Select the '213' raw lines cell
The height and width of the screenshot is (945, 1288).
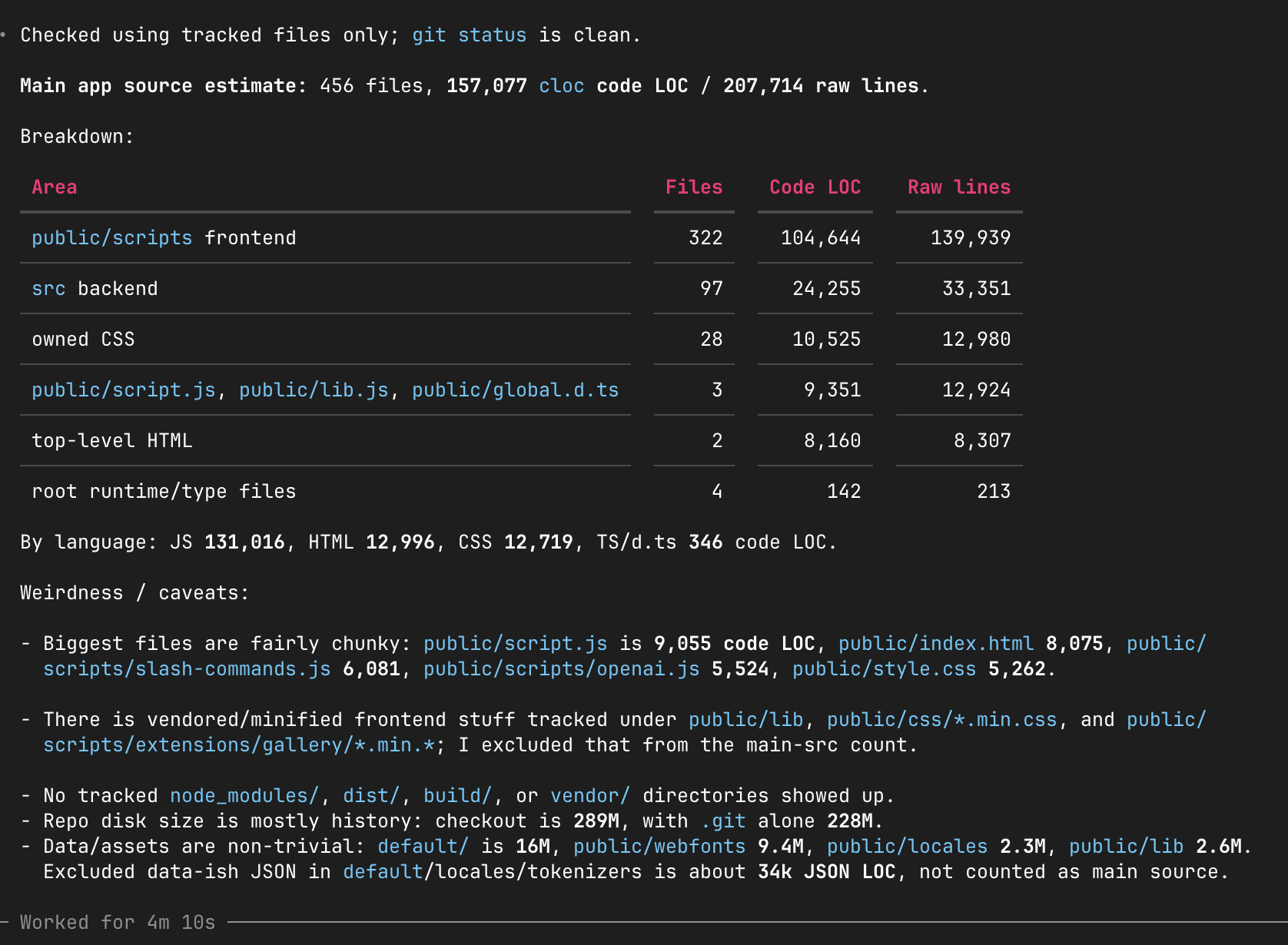tap(994, 492)
